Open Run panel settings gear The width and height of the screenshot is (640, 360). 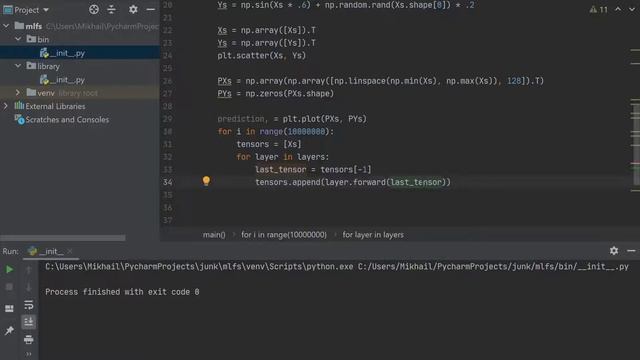click(x=614, y=251)
